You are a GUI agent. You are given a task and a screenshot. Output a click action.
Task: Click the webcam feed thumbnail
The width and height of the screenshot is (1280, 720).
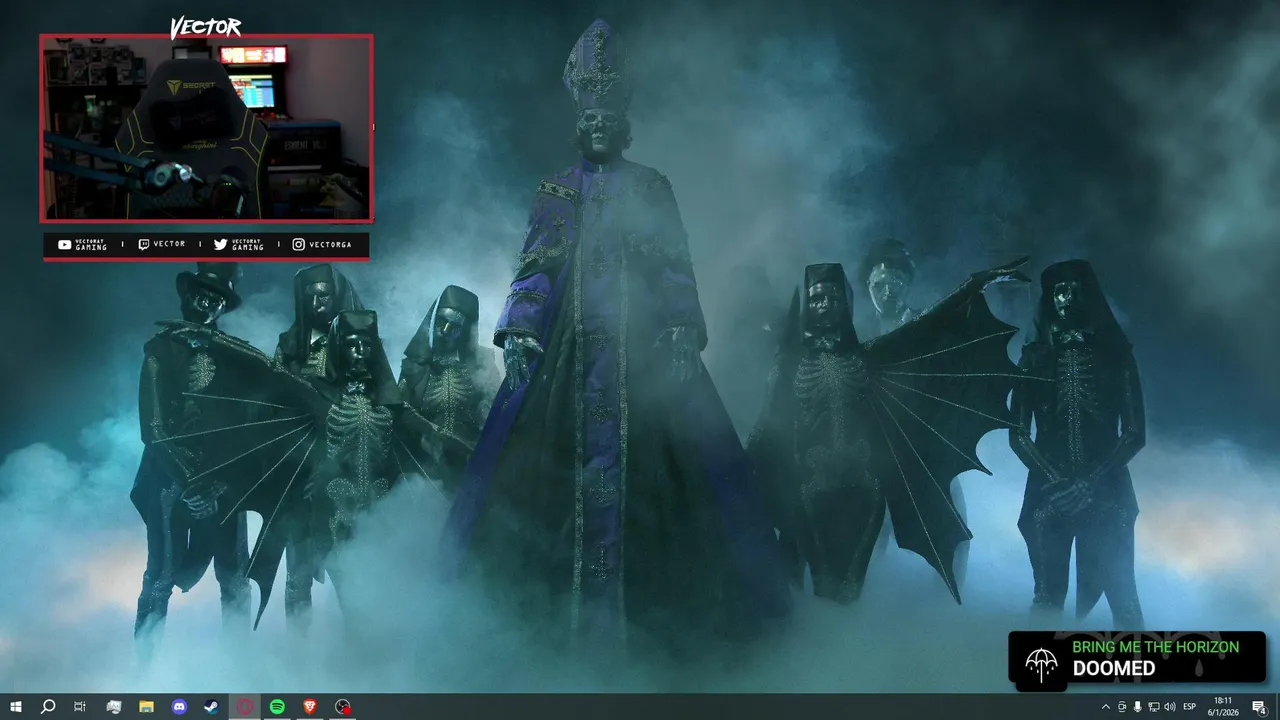point(206,128)
